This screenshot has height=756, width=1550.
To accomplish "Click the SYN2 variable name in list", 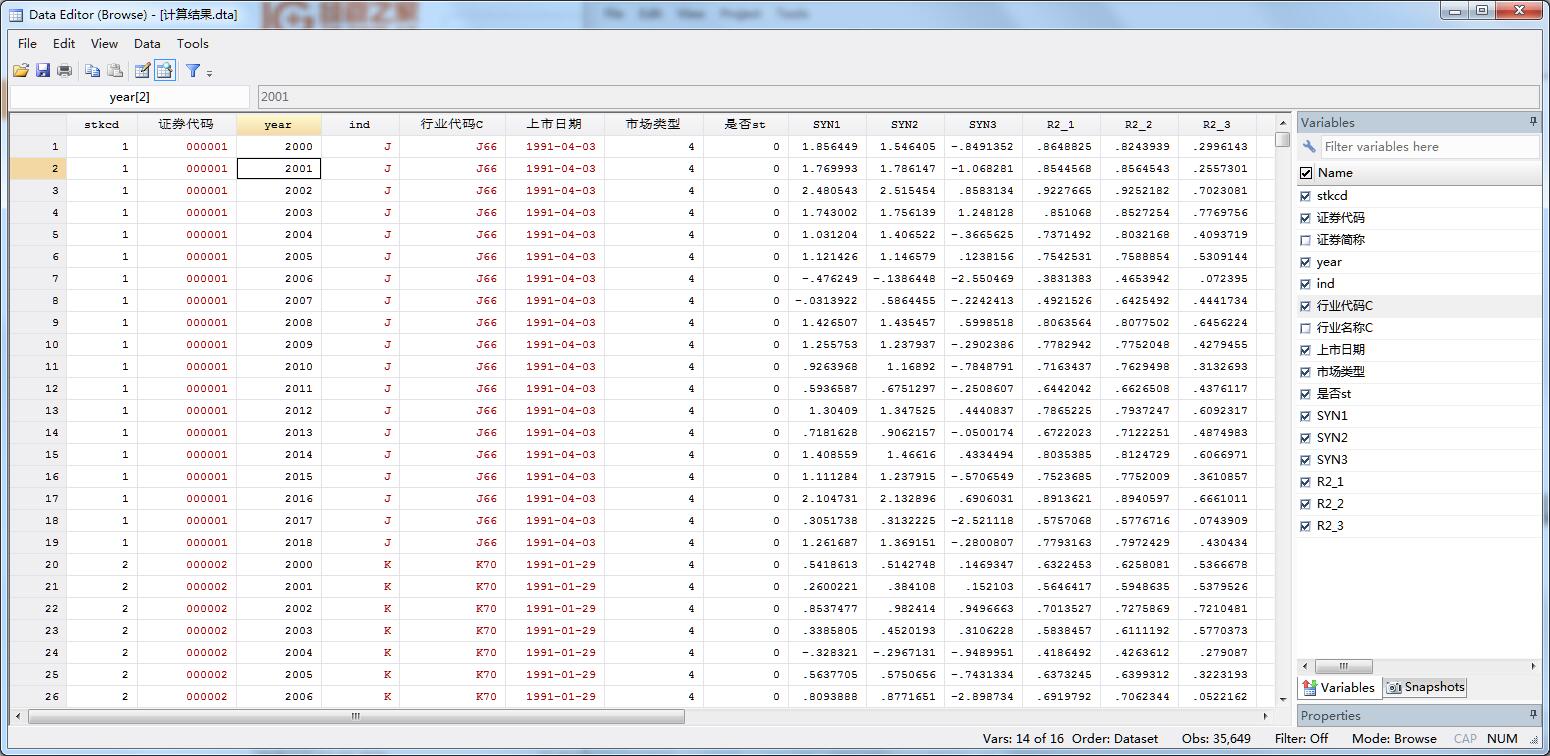I will tap(1332, 438).
